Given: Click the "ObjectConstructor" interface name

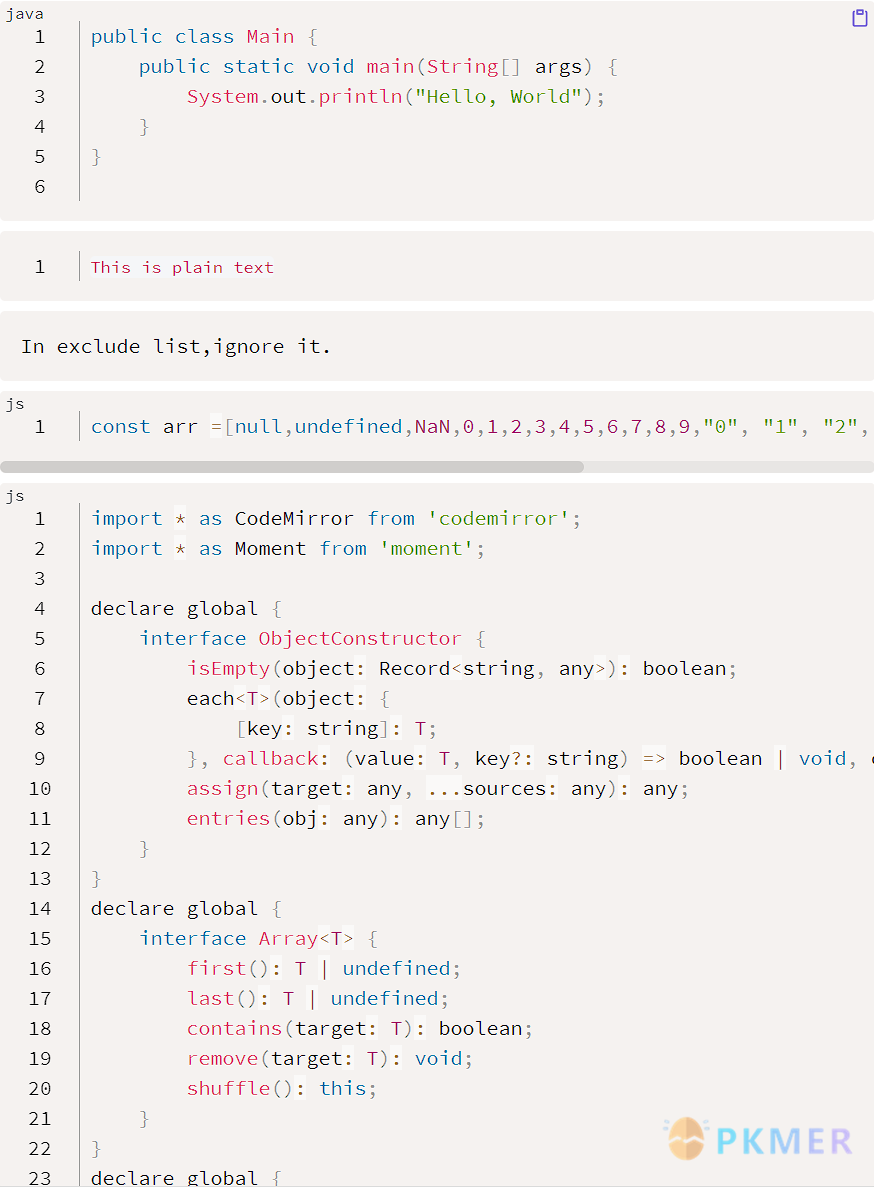Looking at the screenshot, I should pyautogui.click(x=360, y=638).
